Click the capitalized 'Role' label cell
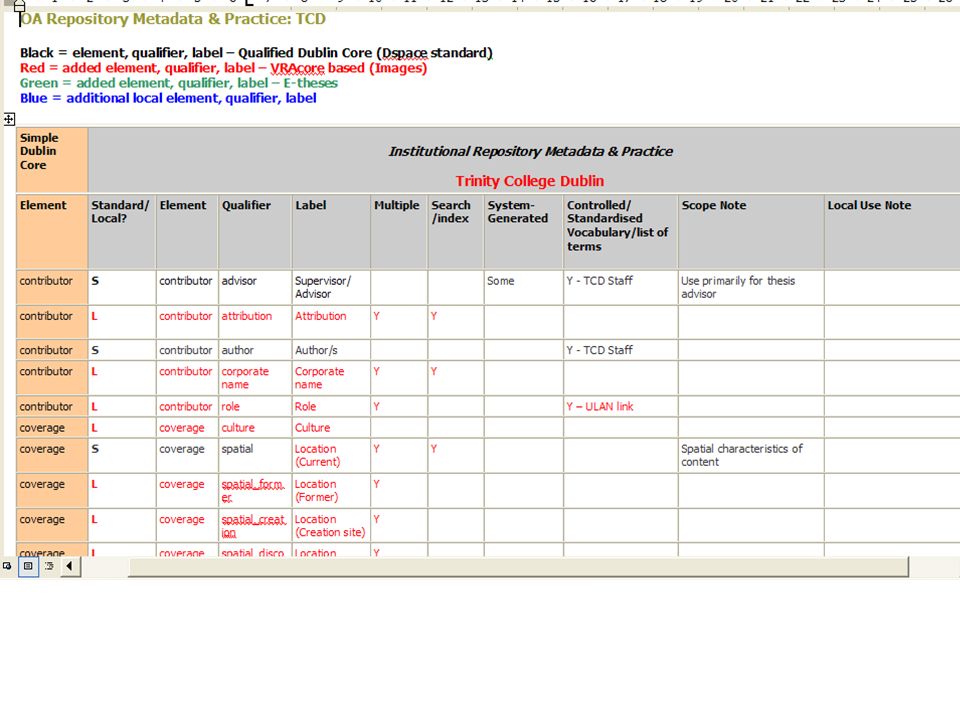 (331, 407)
